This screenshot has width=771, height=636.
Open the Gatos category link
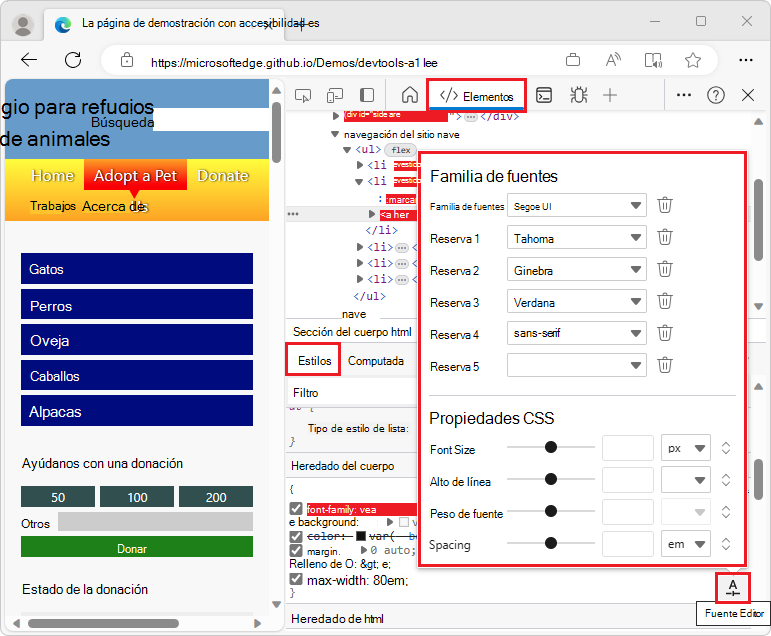tap(137, 269)
